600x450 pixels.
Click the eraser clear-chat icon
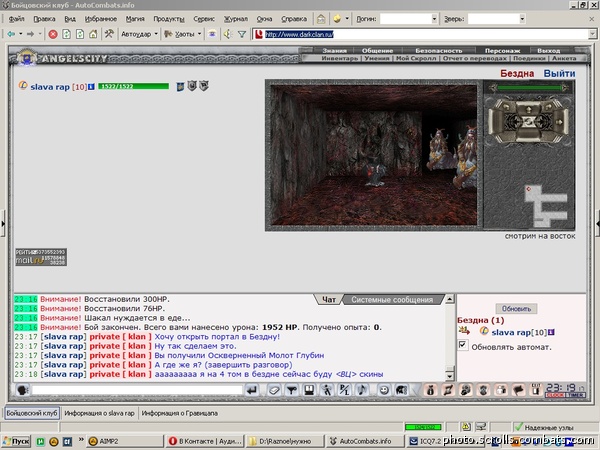click(274, 390)
